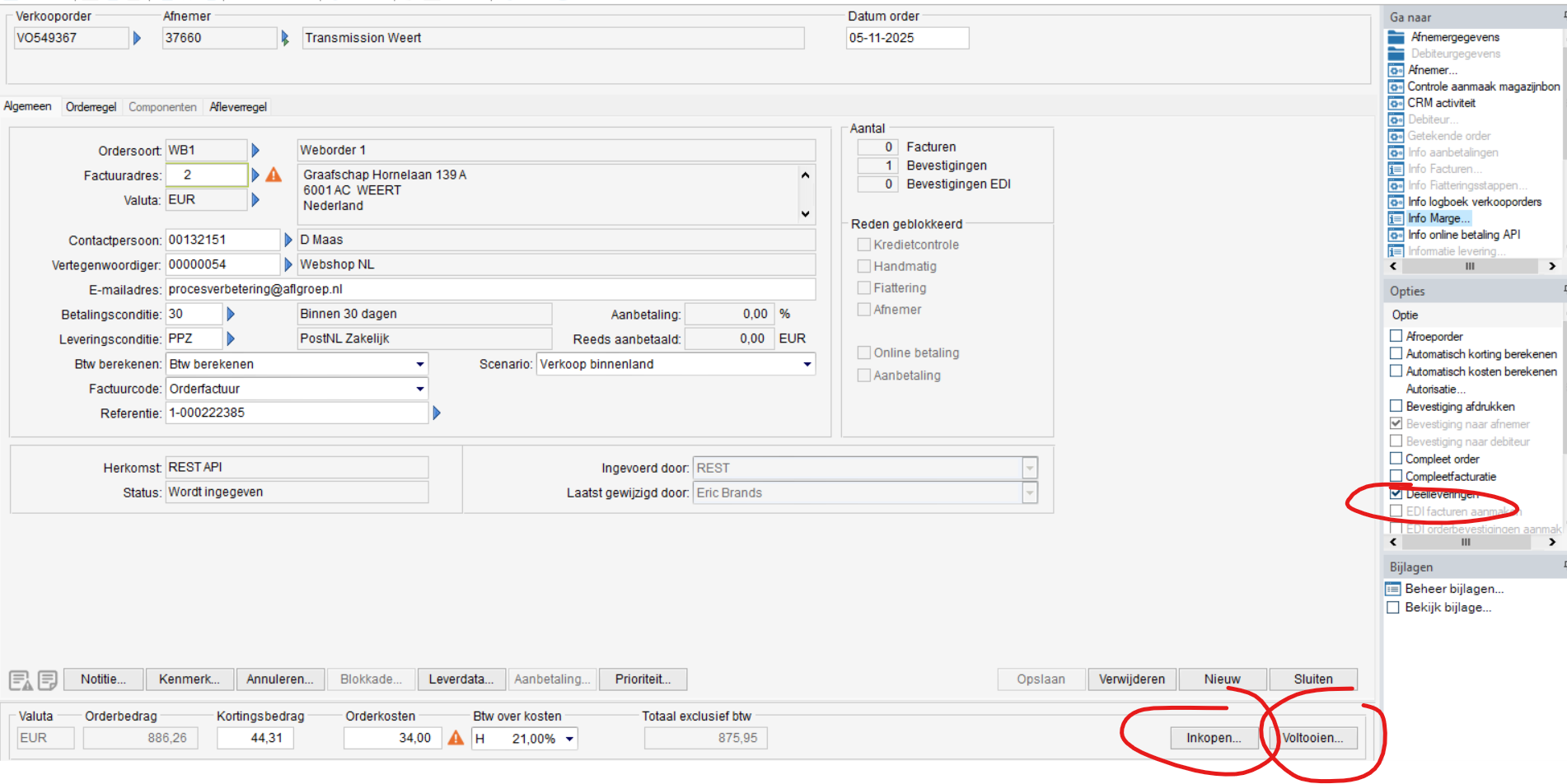Image resolution: width=1567 pixels, height=784 pixels.
Task: Switch to the Afleverregel tab
Action: point(238,107)
